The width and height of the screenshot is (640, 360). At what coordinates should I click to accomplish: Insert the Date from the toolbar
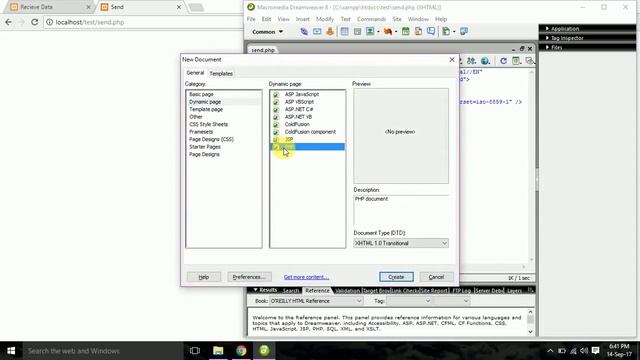405,31
